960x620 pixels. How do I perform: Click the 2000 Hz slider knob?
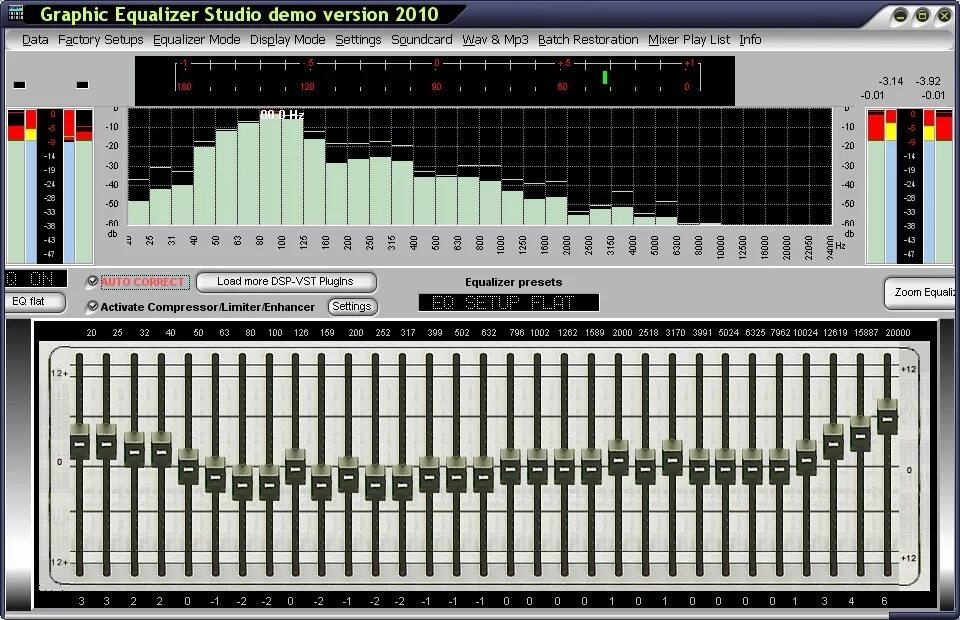(x=618, y=458)
